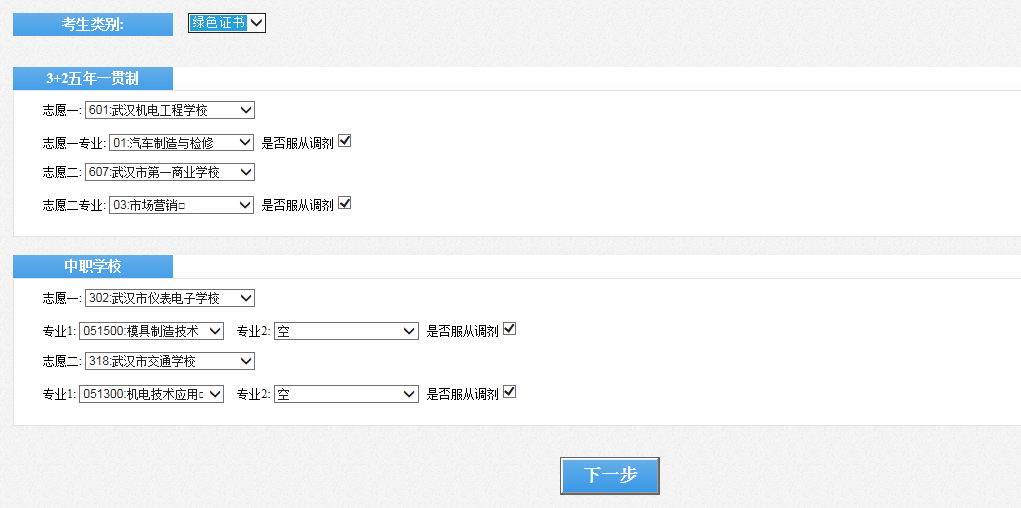Click the 考生类别 label
Screen dimensions: 1021x508
tap(93, 24)
